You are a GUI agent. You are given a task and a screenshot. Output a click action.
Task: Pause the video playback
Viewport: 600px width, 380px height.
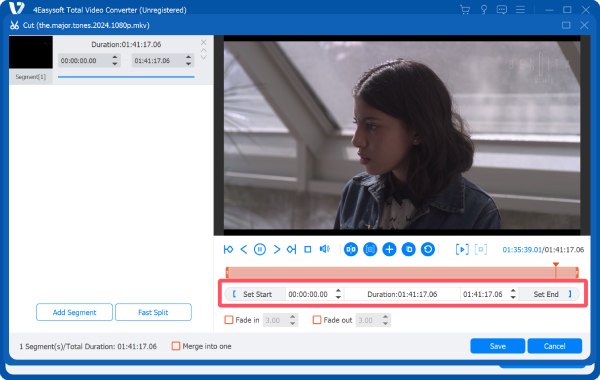coord(260,250)
